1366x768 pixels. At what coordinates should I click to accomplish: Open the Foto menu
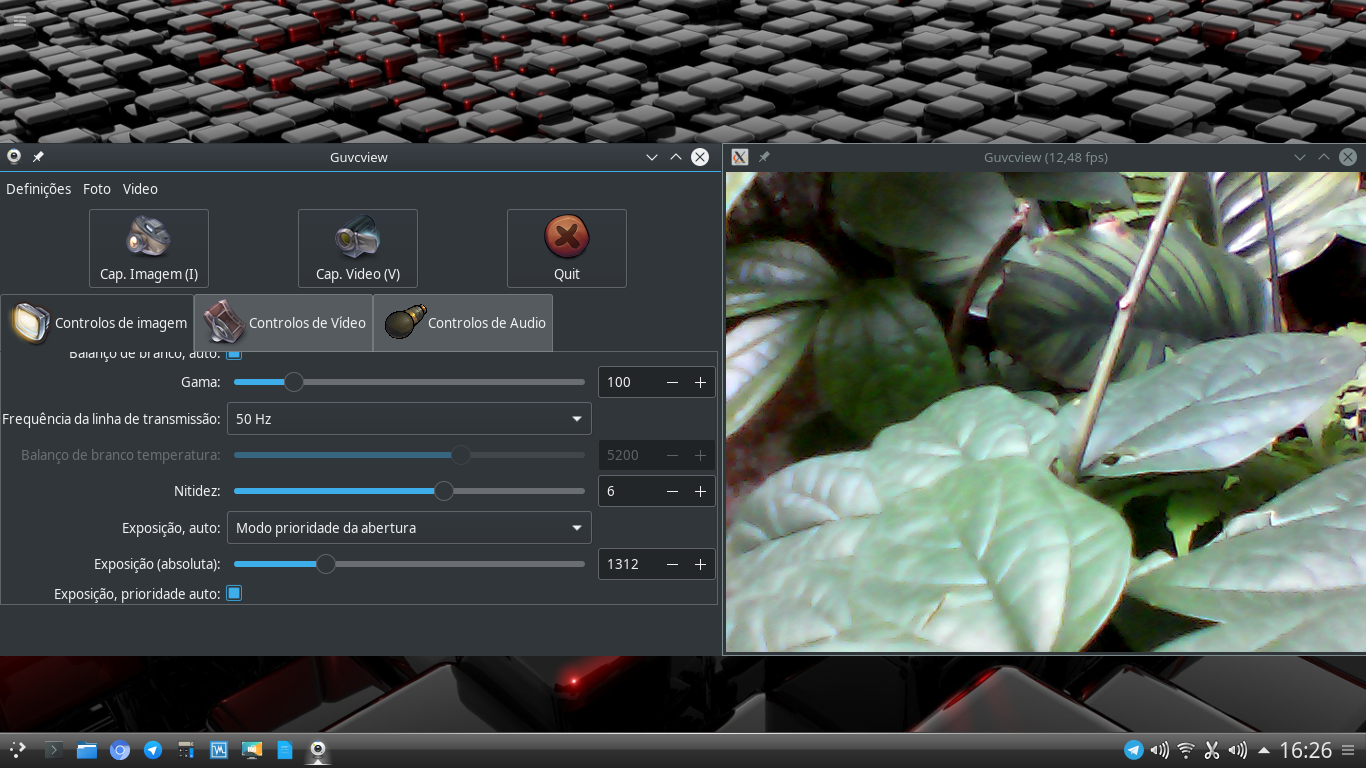[96, 189]
